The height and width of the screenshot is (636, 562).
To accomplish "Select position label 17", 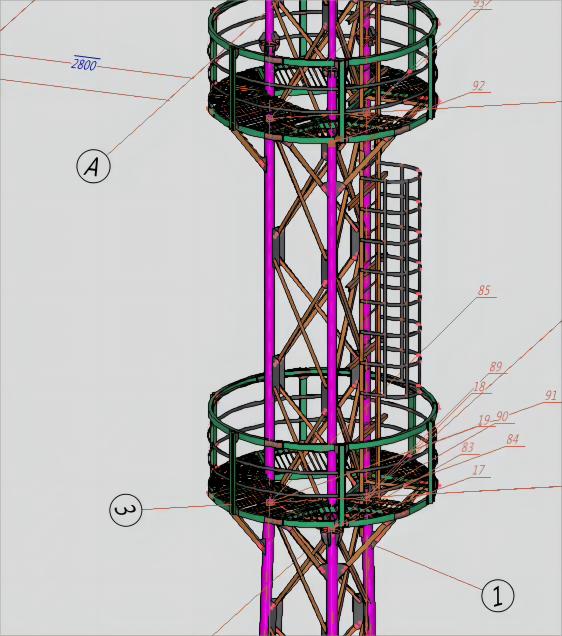I will (x=479, y=470).
